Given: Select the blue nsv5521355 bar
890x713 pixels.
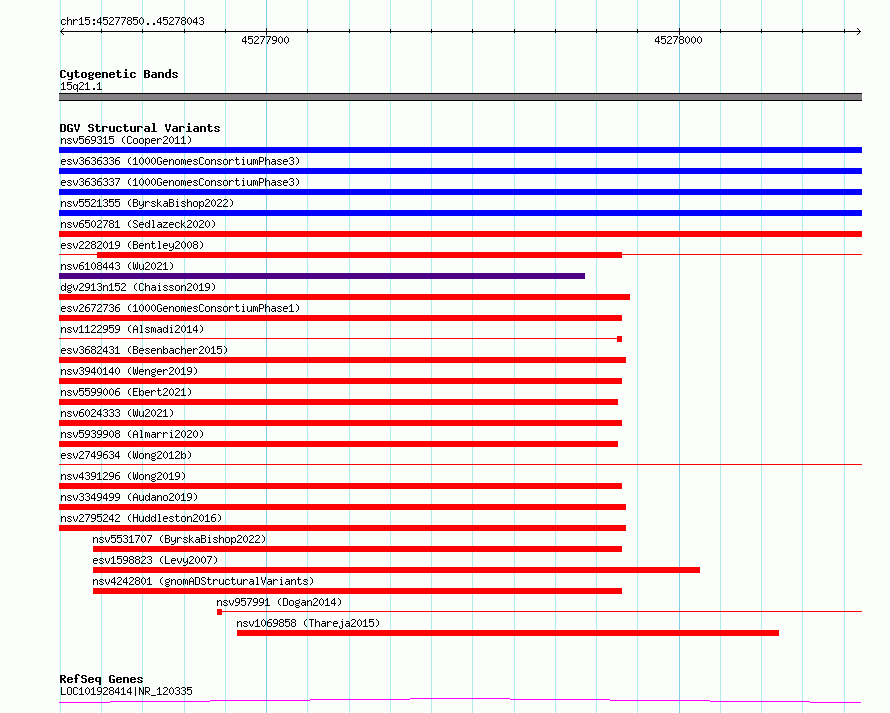Looking at the screenshot, I should (460, 213).
